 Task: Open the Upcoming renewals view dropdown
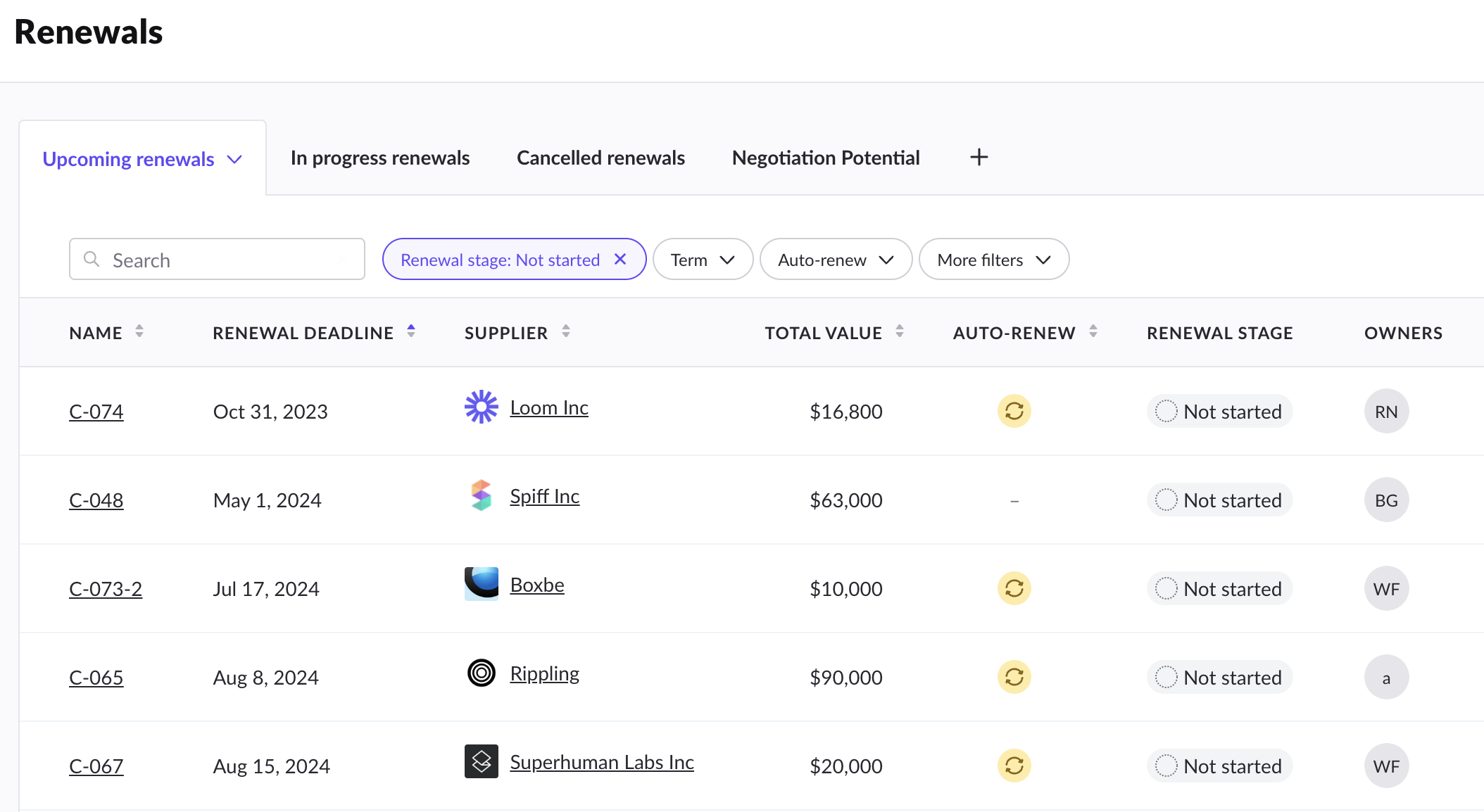pos(234,159)
